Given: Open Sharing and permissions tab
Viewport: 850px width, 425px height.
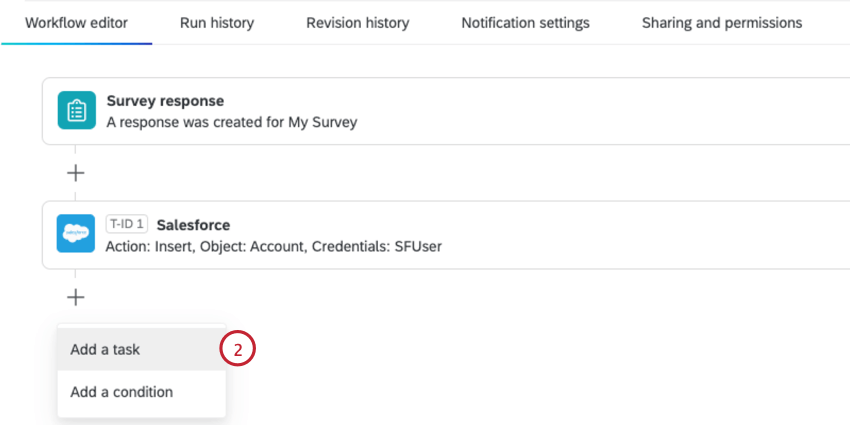Looking at the screenshot, I should (721, 22).
